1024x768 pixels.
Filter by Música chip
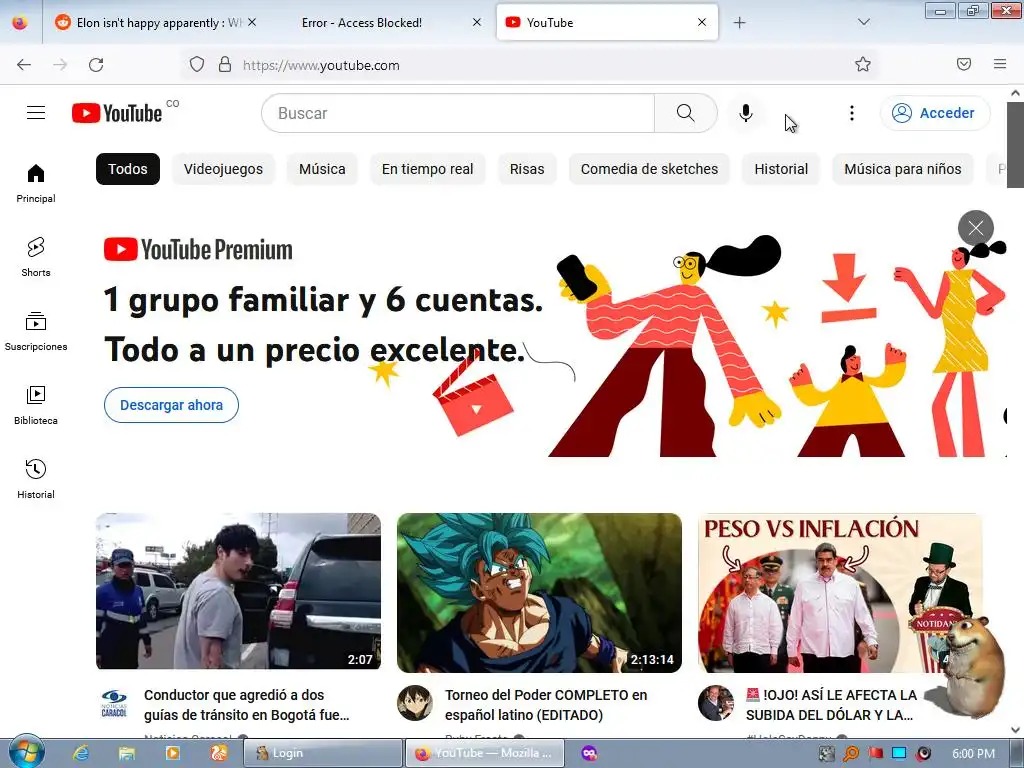(322, 169)
